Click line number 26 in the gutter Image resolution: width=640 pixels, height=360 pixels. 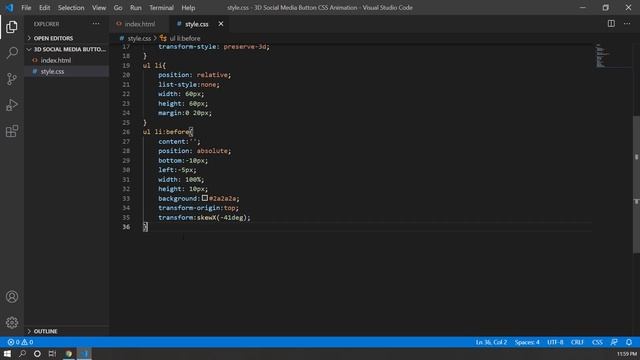pyautogui.click(x=126, y=132)
